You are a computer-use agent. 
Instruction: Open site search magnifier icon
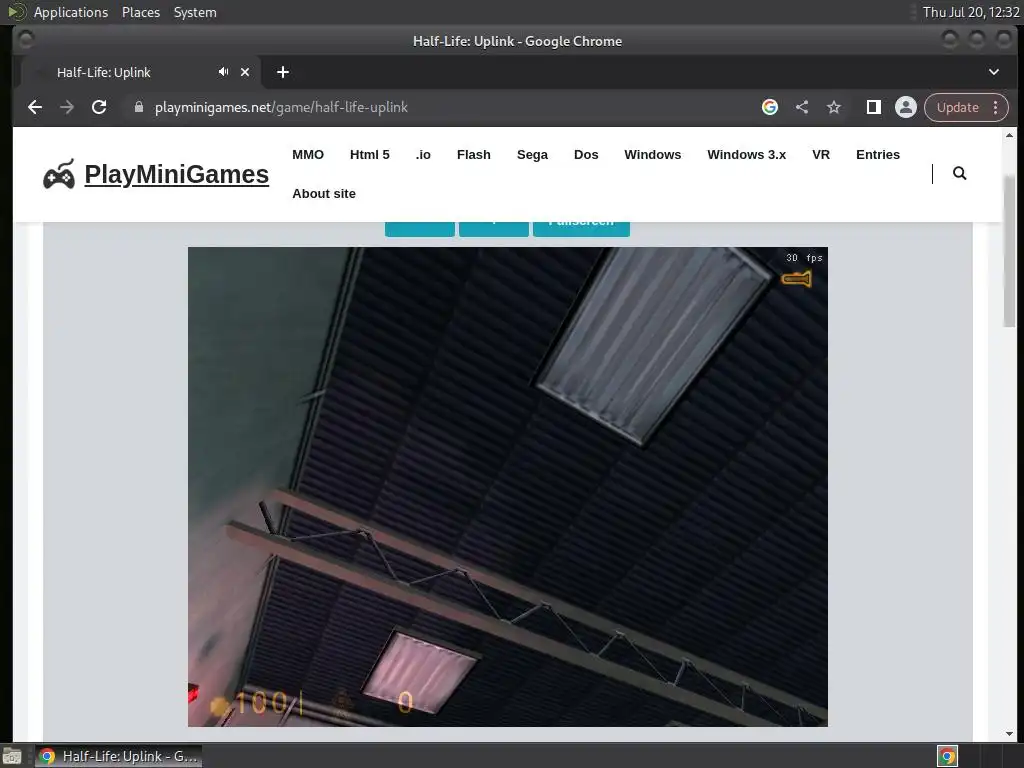coord(959,173)
